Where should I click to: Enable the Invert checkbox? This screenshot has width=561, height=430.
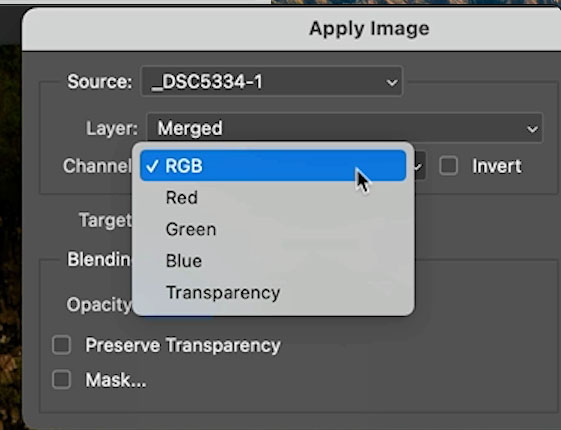click(x=449, y=166)
